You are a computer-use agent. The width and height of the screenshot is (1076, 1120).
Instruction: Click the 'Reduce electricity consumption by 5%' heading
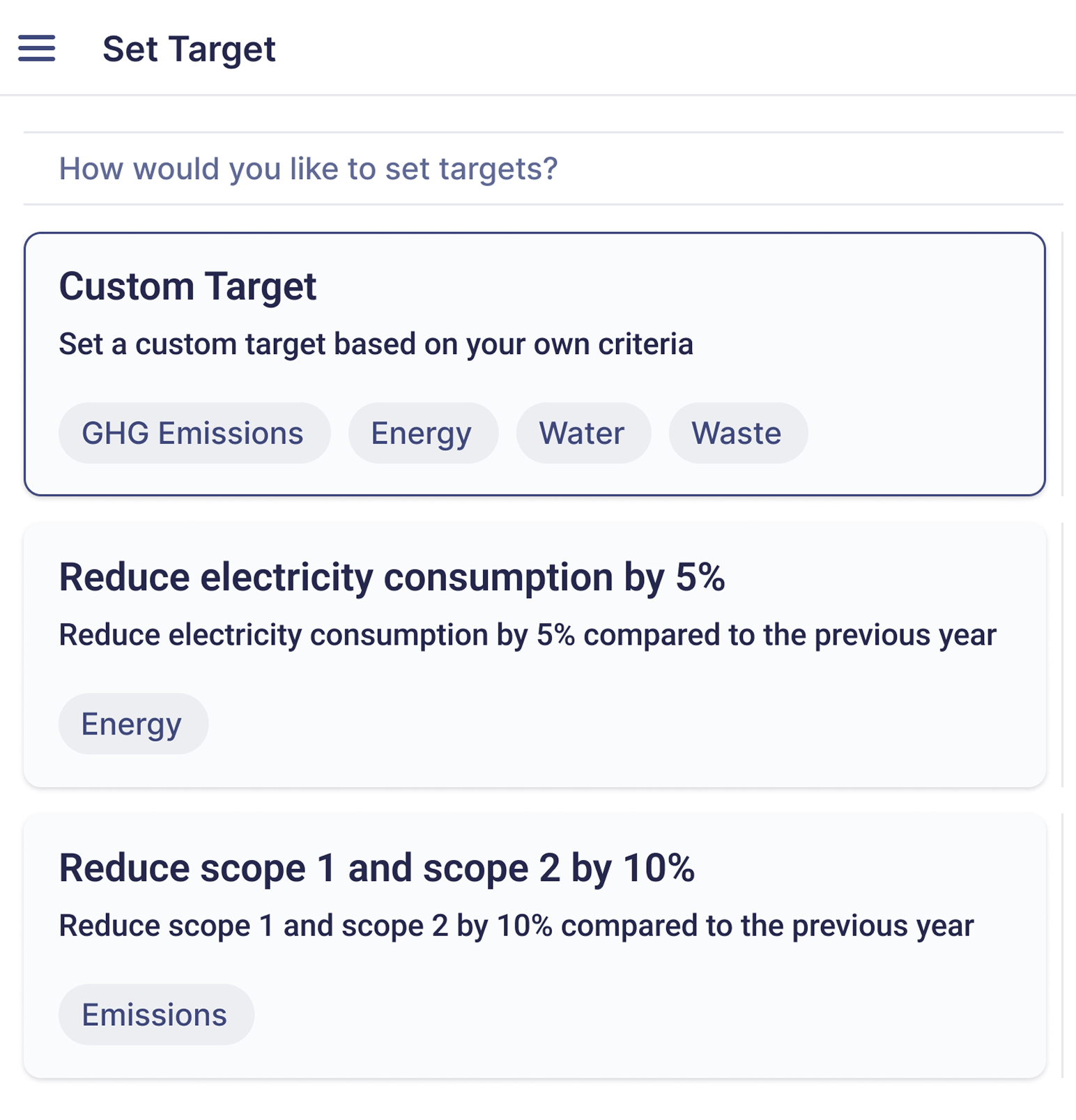392,577
